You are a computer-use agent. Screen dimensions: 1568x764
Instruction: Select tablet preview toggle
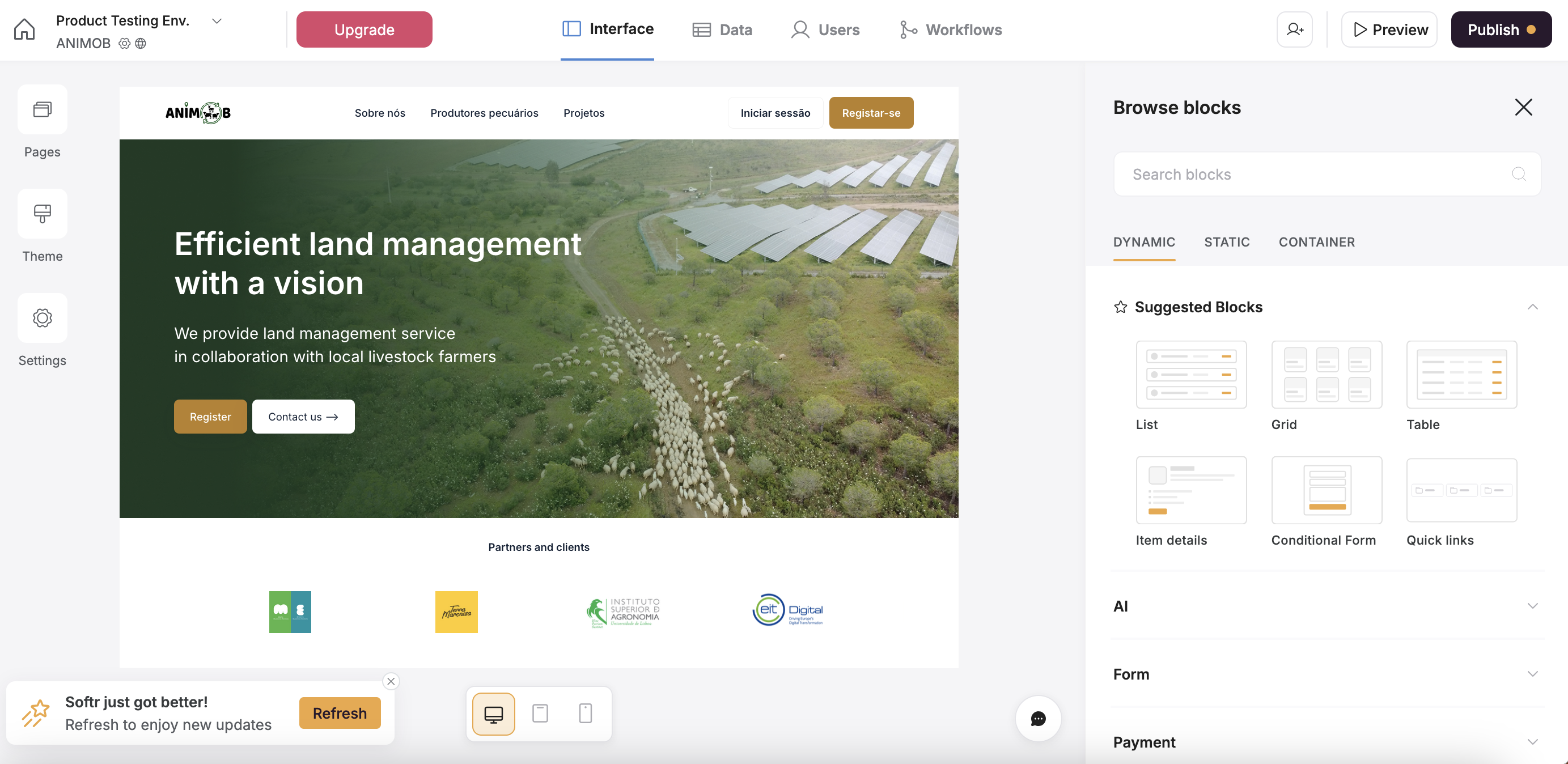pyautogui.click(x=539, y=713)
